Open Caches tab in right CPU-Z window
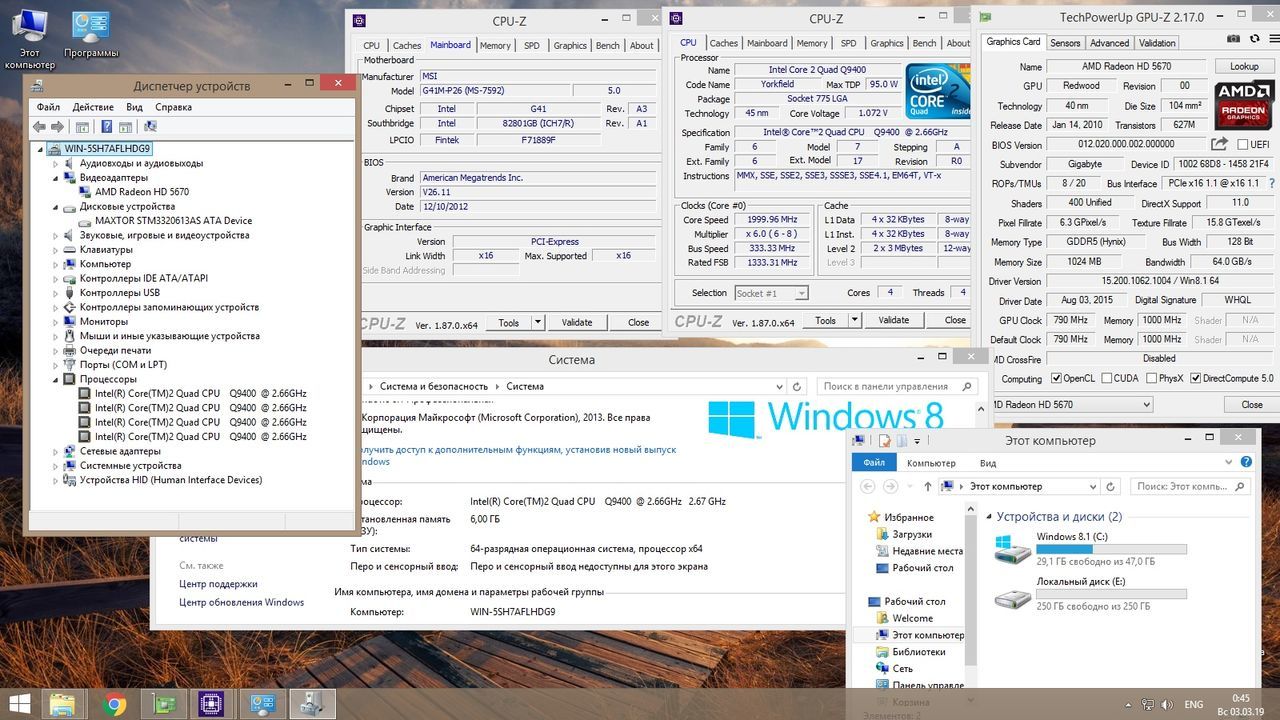Screen dimensions: 1280x720 pyautogui.click(x=723, y=43)
